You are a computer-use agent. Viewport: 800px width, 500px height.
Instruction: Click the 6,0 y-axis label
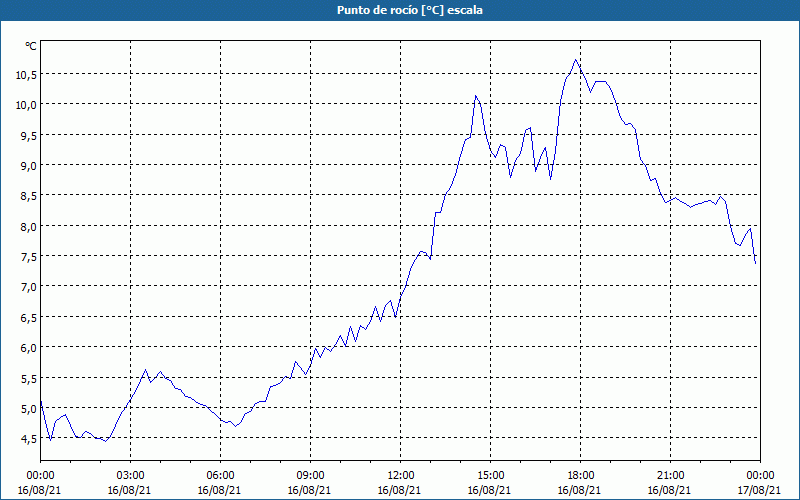click(29, 348)
